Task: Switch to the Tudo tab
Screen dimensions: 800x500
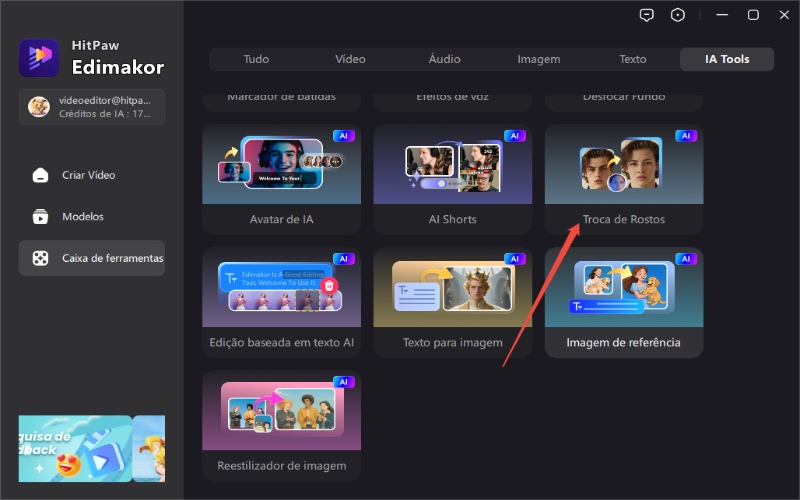Action: (256, 59)
